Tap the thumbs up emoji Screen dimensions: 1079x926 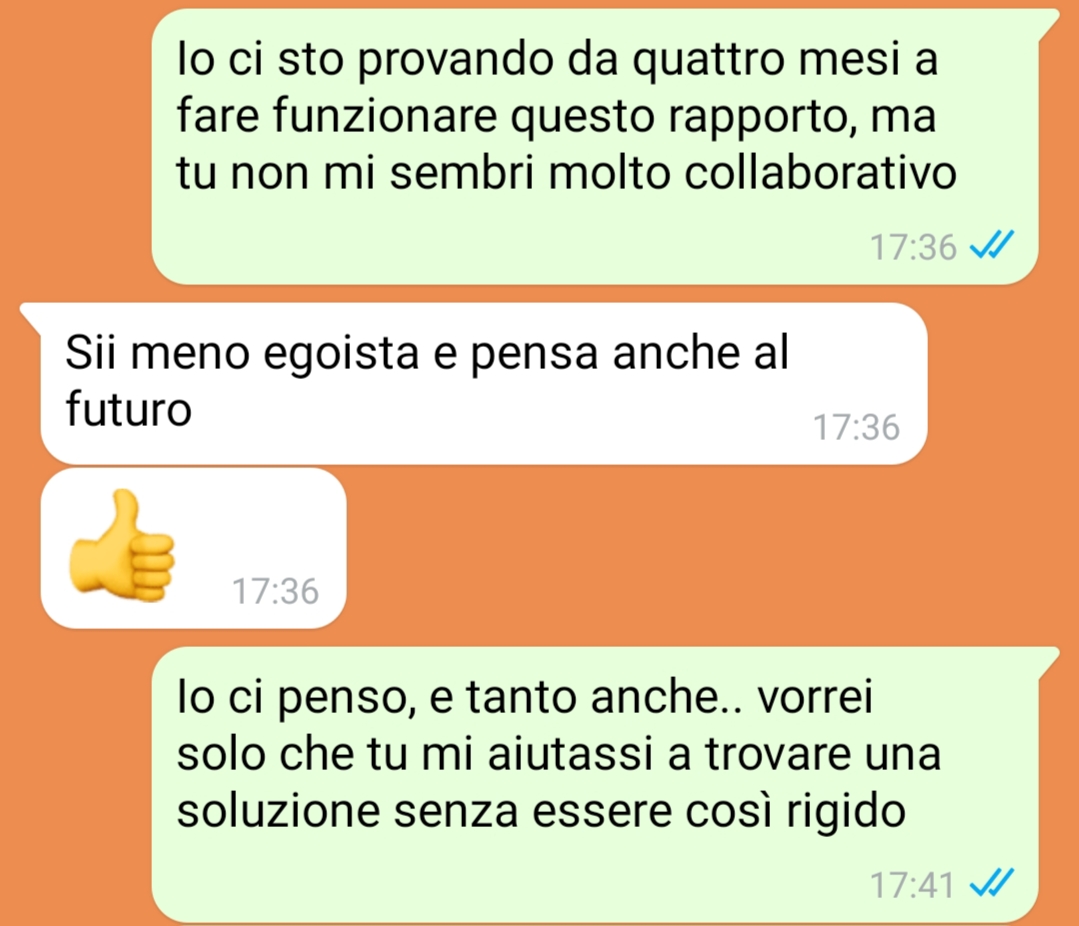pos(121,546)
